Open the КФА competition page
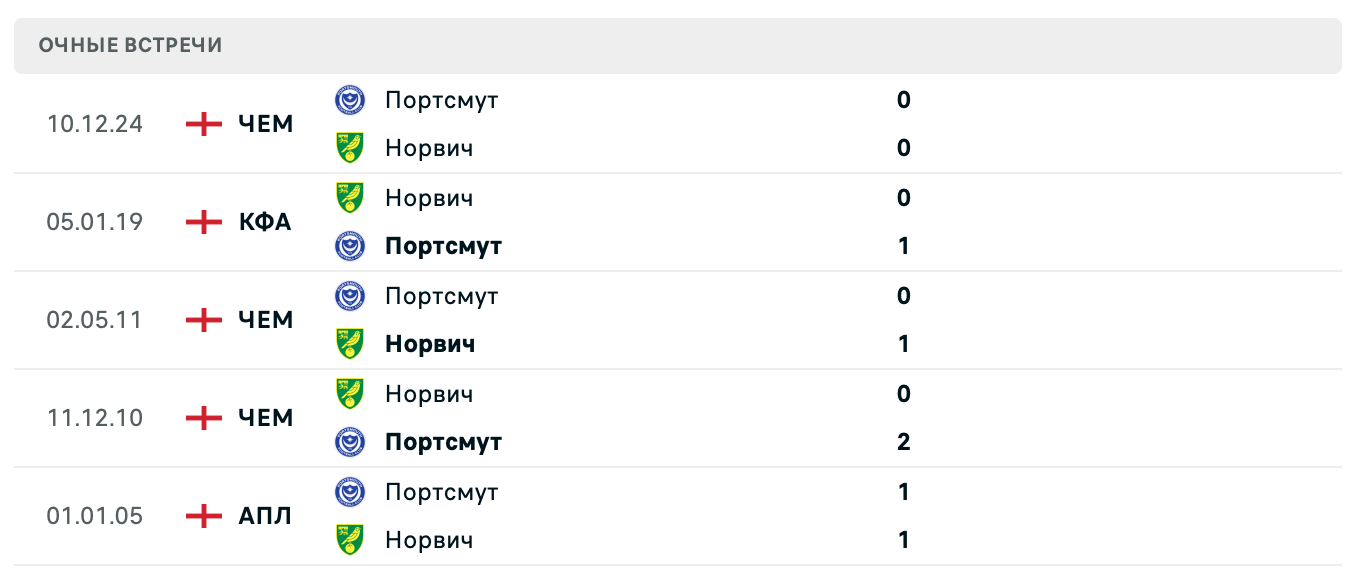 pyautogui.click(x=264, y=222)
